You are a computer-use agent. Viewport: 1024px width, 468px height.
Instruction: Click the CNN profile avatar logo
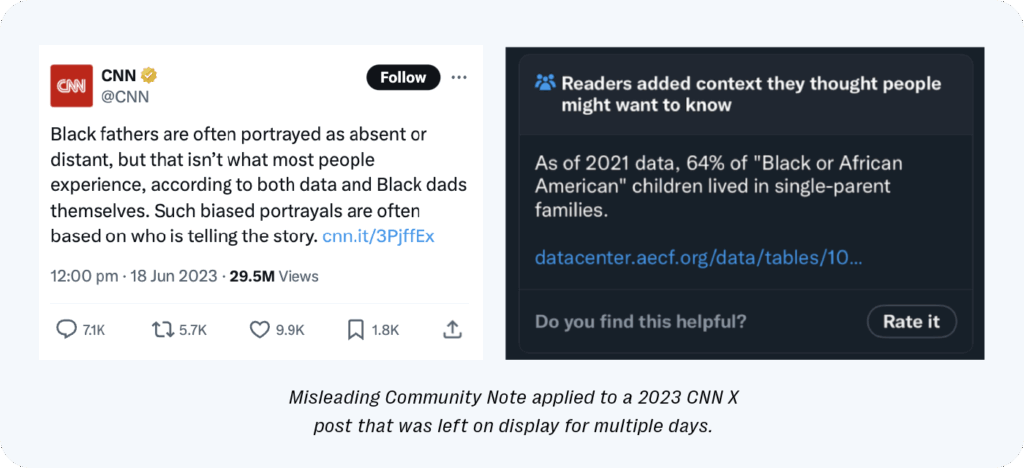[71, 85]
